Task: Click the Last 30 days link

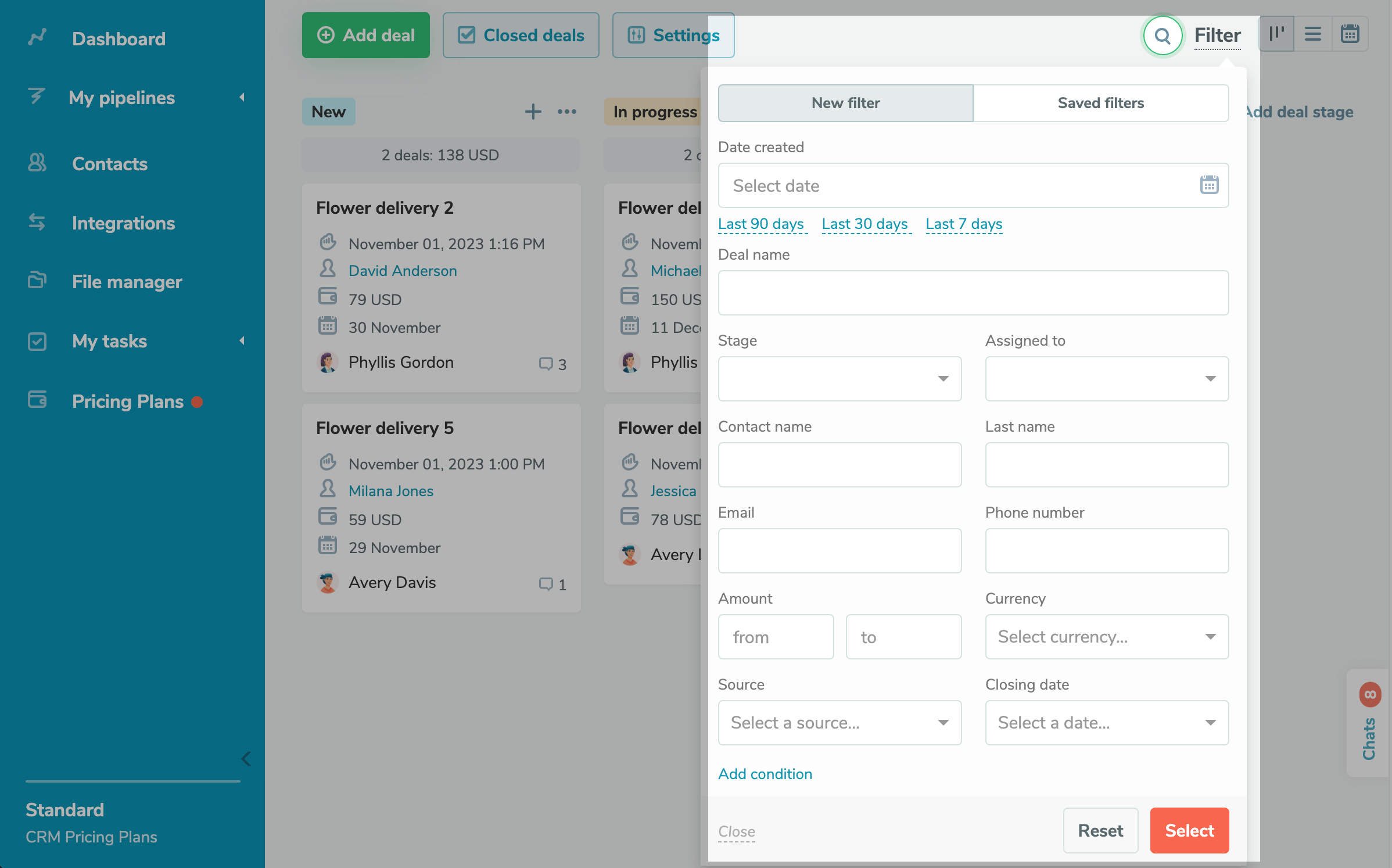Action: coord(864,224)
